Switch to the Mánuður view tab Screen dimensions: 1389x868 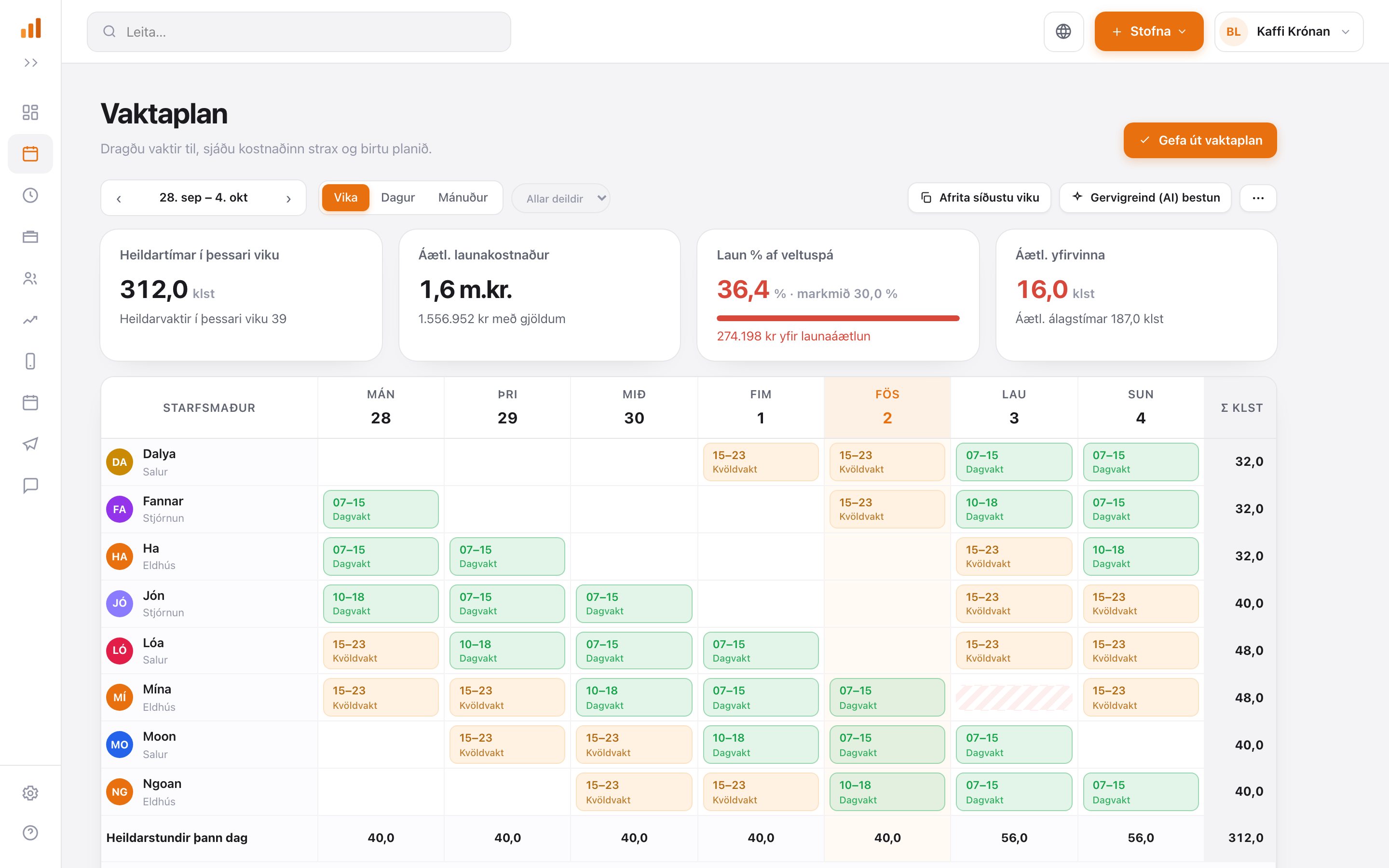coord(463,198)
